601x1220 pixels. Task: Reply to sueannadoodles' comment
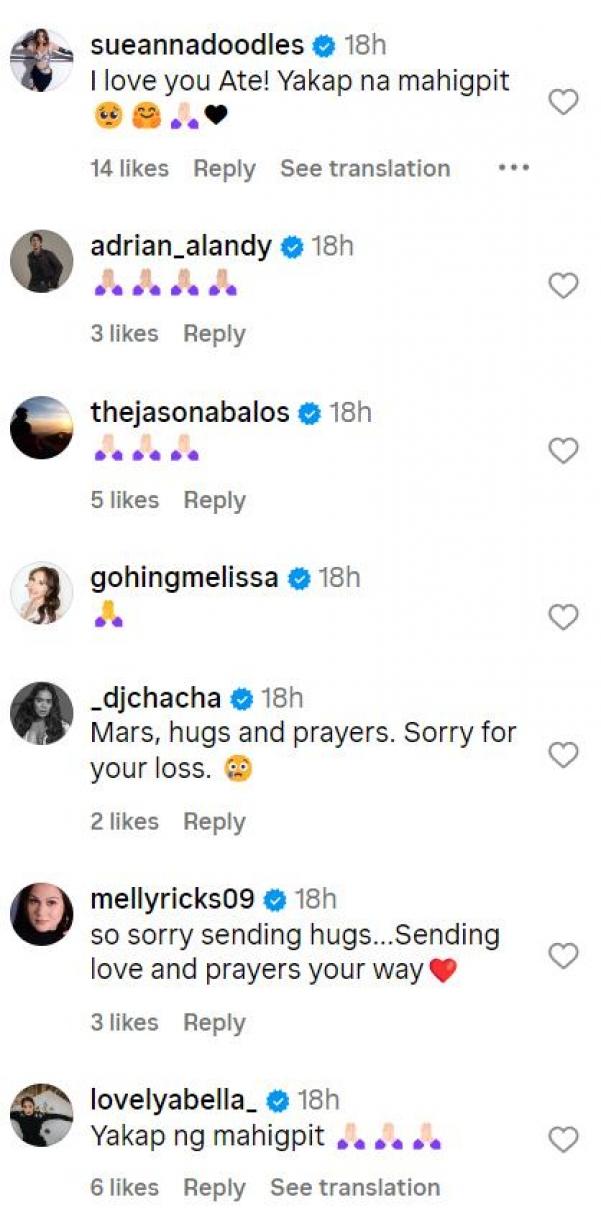click(224, 169)
